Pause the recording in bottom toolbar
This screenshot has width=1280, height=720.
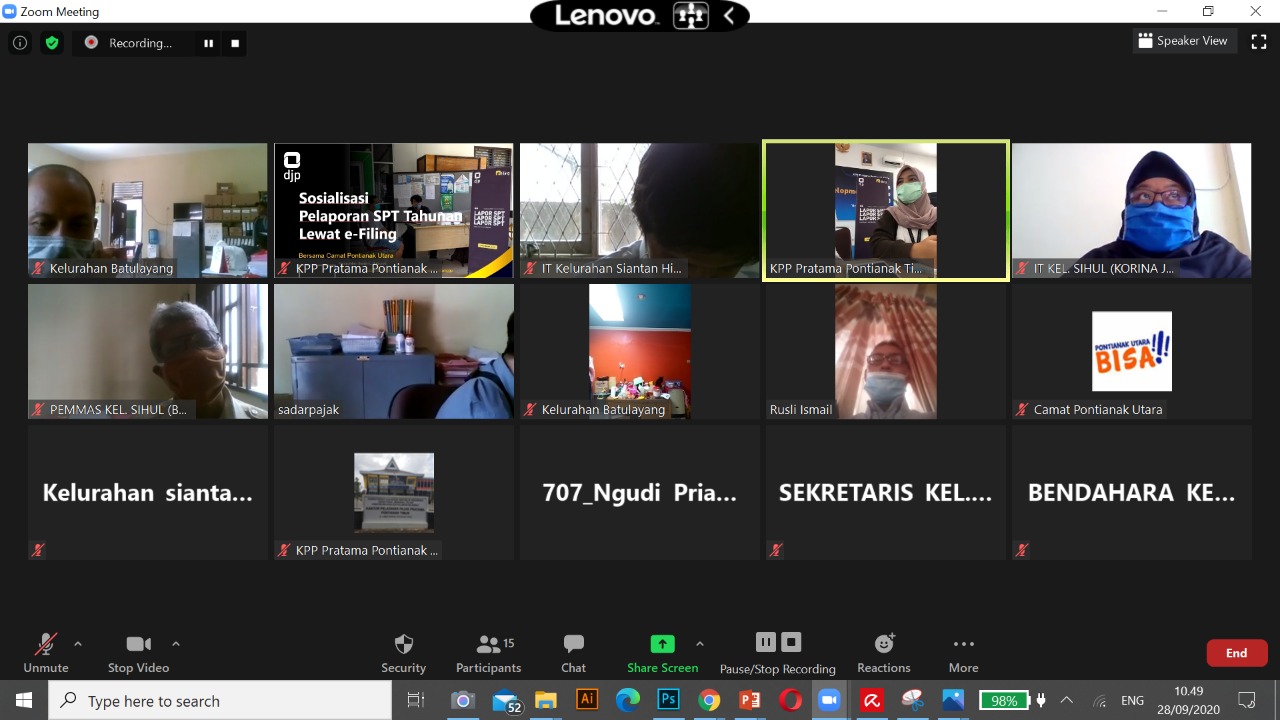coord(766,642)
